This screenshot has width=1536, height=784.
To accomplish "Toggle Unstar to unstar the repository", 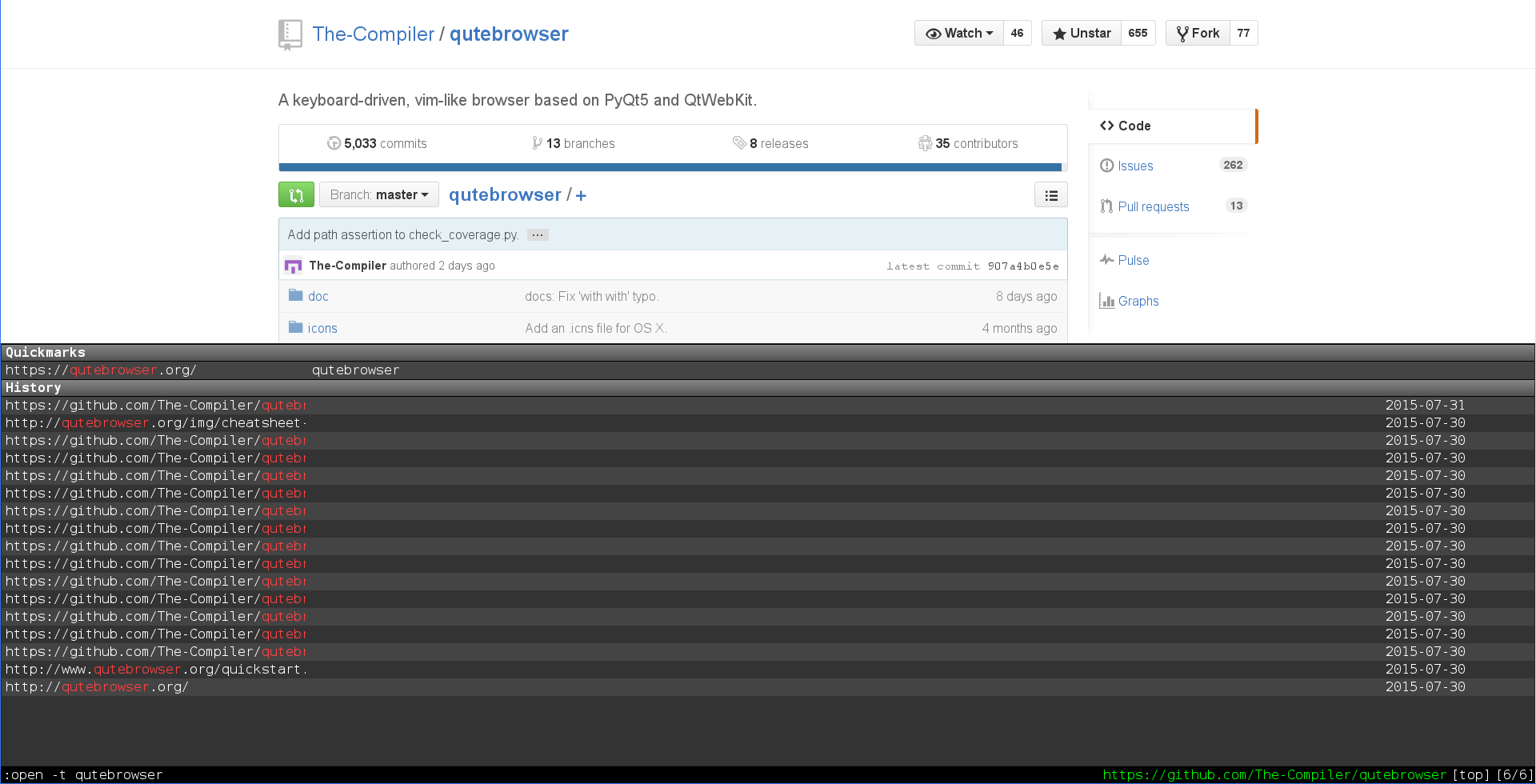I will (1081, 33).
